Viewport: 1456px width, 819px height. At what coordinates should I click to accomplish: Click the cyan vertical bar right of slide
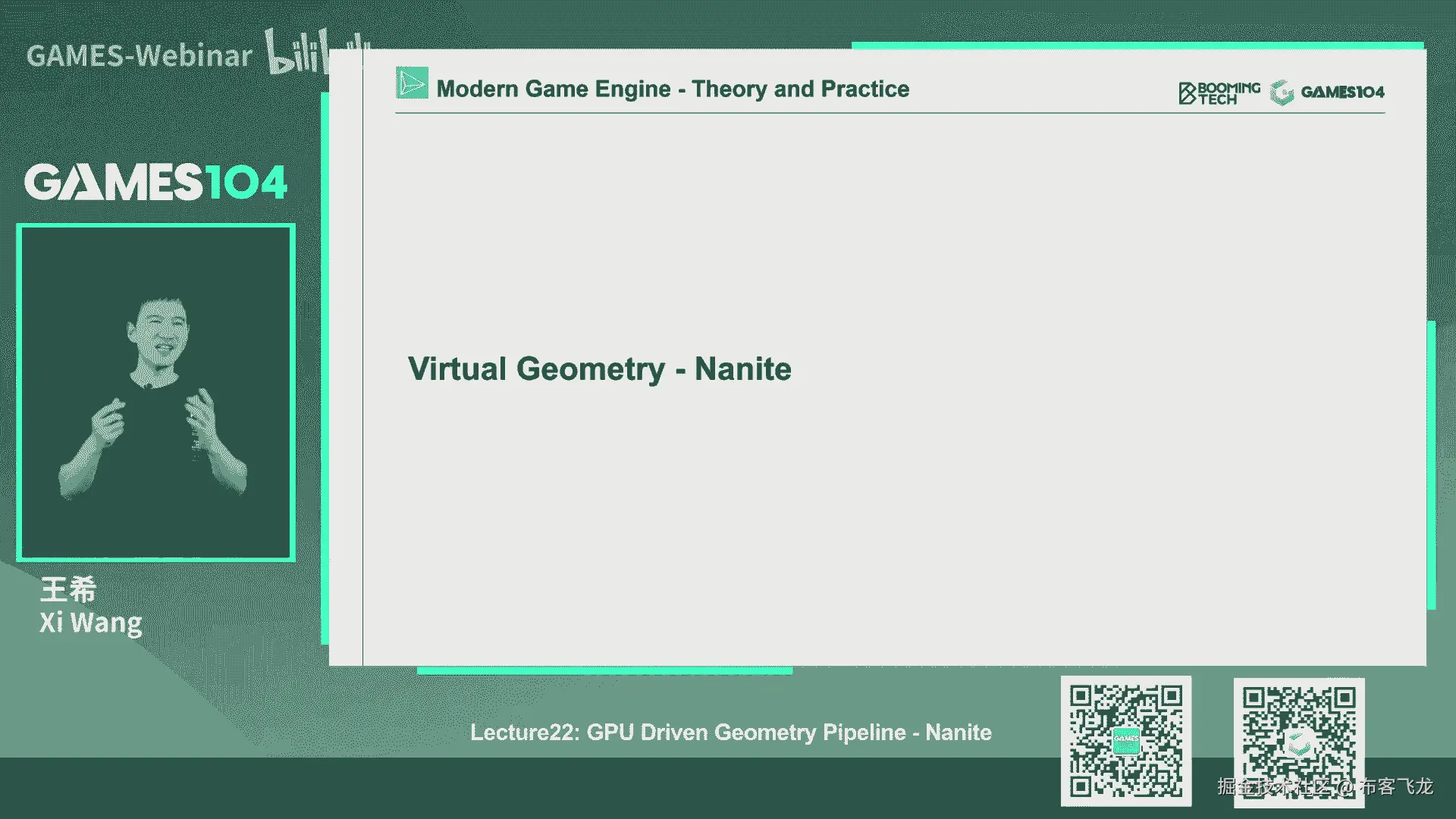[1431, 464]
